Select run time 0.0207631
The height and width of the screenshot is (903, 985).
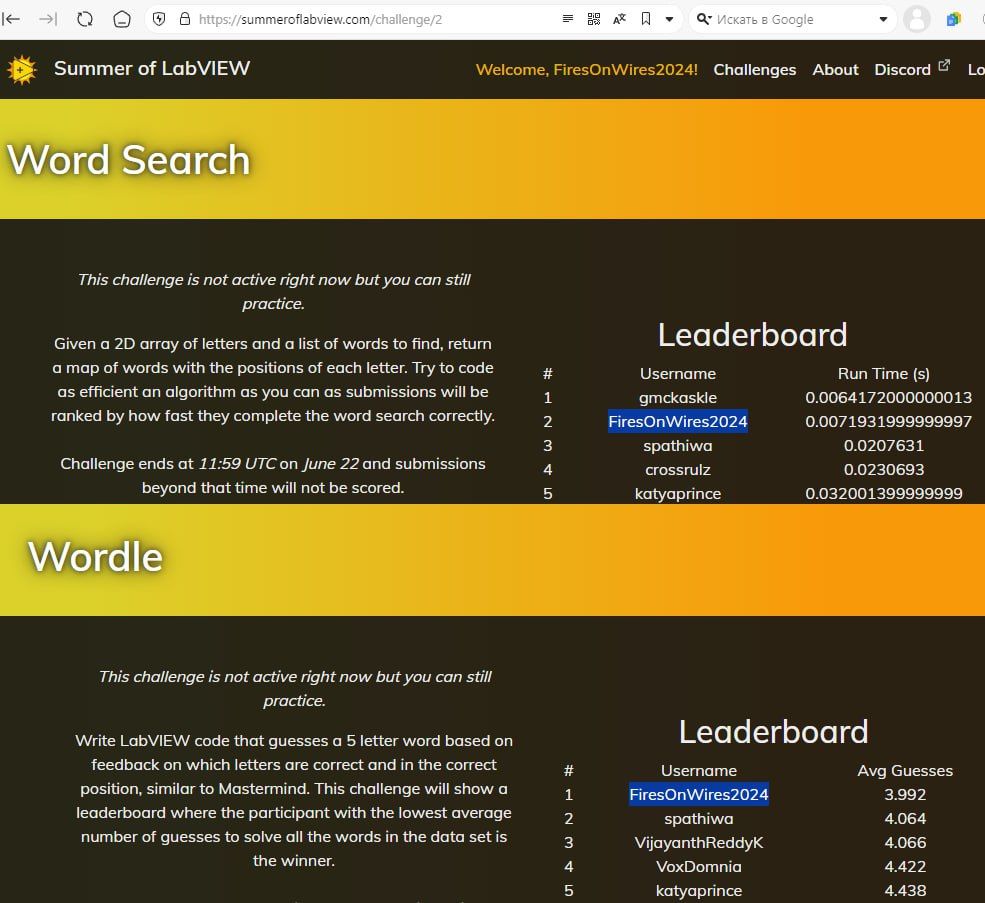(x=883, y=446)
